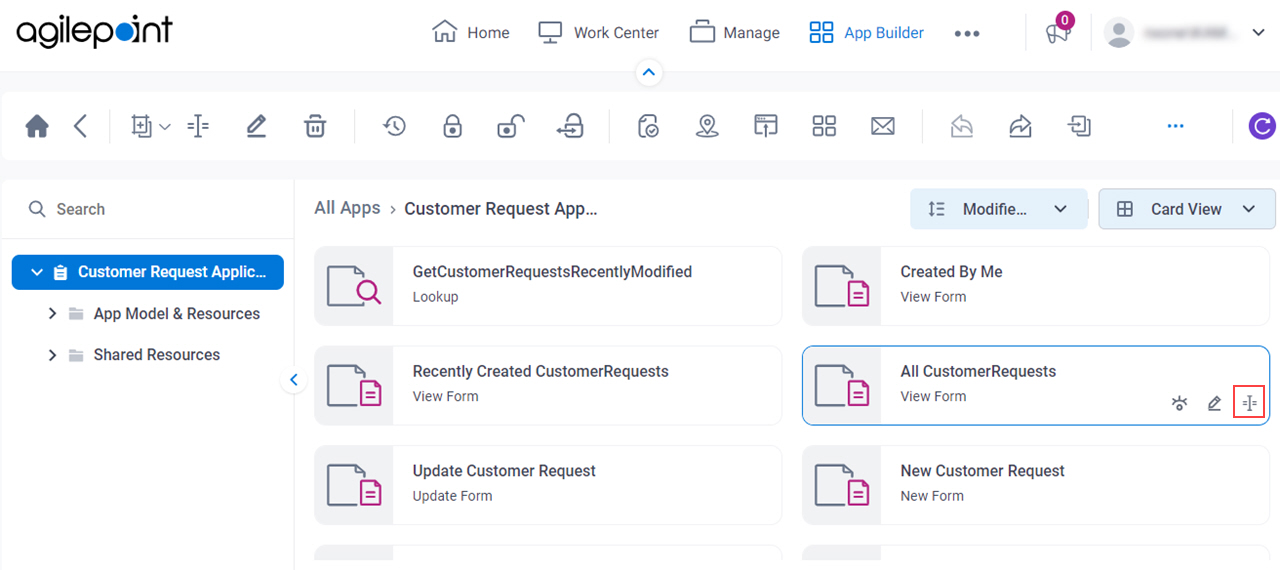Image resolution: width=1280 pixels, height=570 pixels.
Task: Expand App Model & Resources folder chevron
Action: point(52,314)
